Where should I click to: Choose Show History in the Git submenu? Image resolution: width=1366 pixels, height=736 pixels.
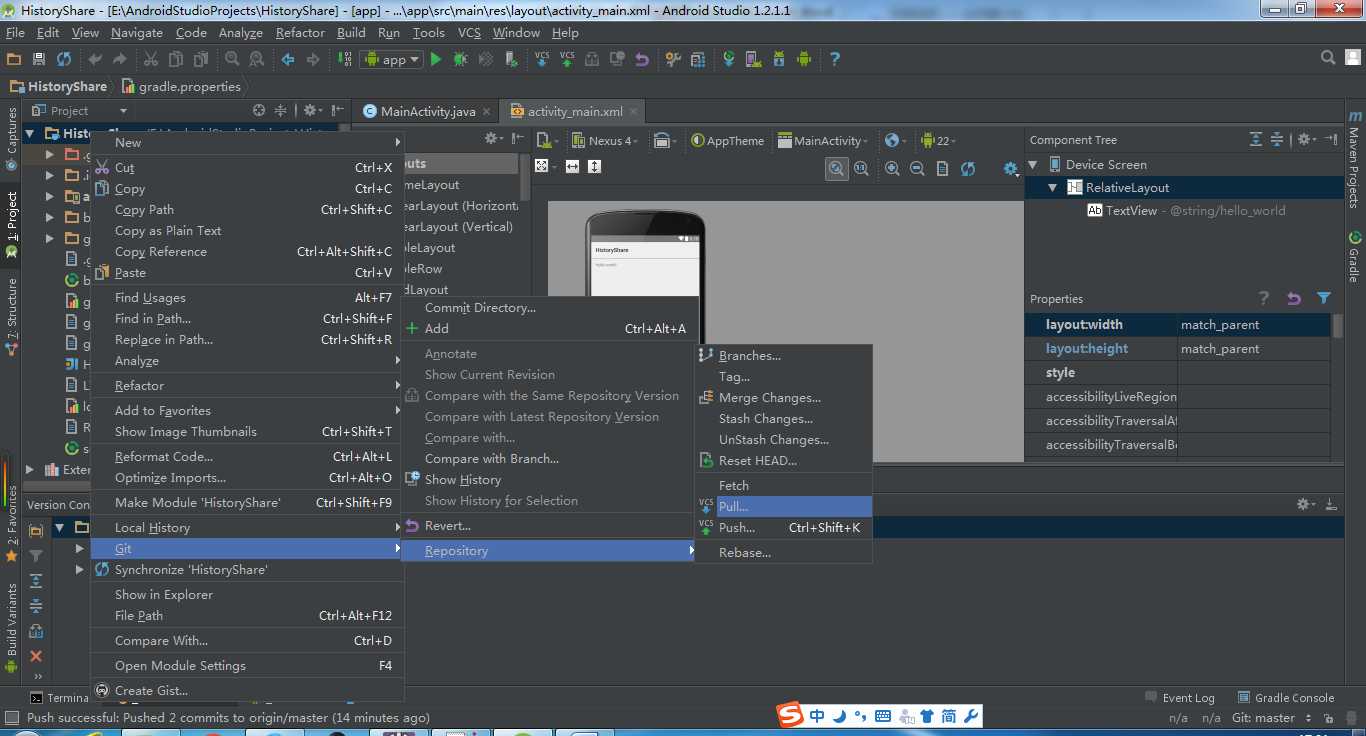549,479
